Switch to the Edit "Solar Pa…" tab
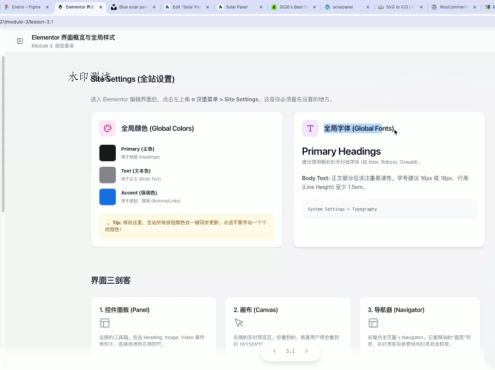Image resolution: width=495 pixels, height=370 pixels. click(x=187, y=7)
